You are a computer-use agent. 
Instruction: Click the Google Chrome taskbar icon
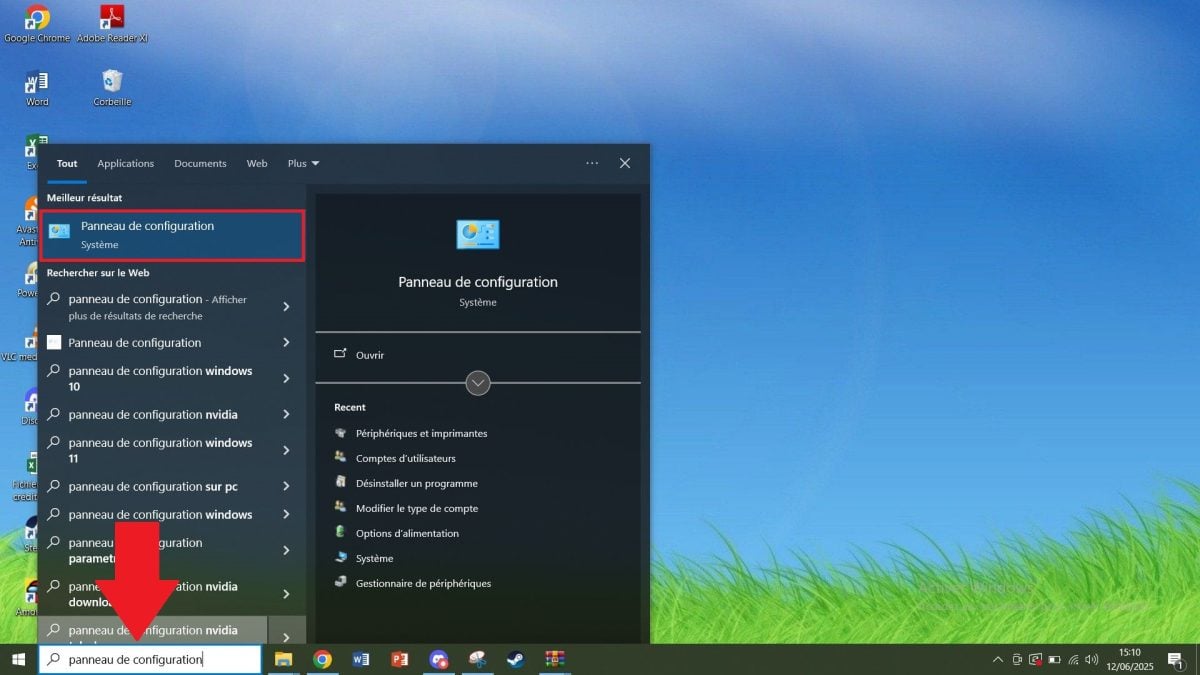click(322, 659)
